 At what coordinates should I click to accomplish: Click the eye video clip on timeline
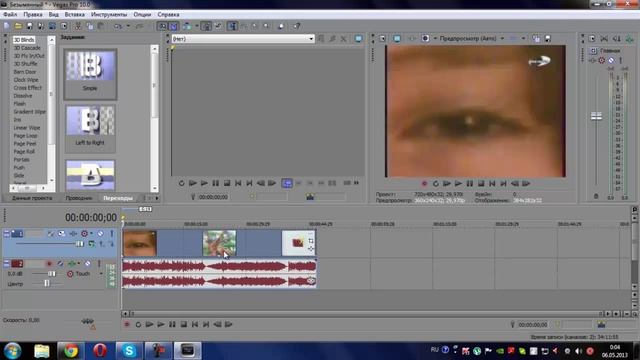[x=140, y=243]
